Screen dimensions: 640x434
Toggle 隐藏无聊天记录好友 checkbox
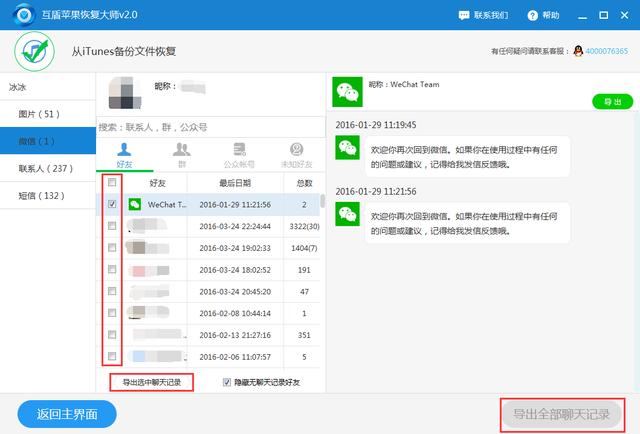click(x=227, y=382)
